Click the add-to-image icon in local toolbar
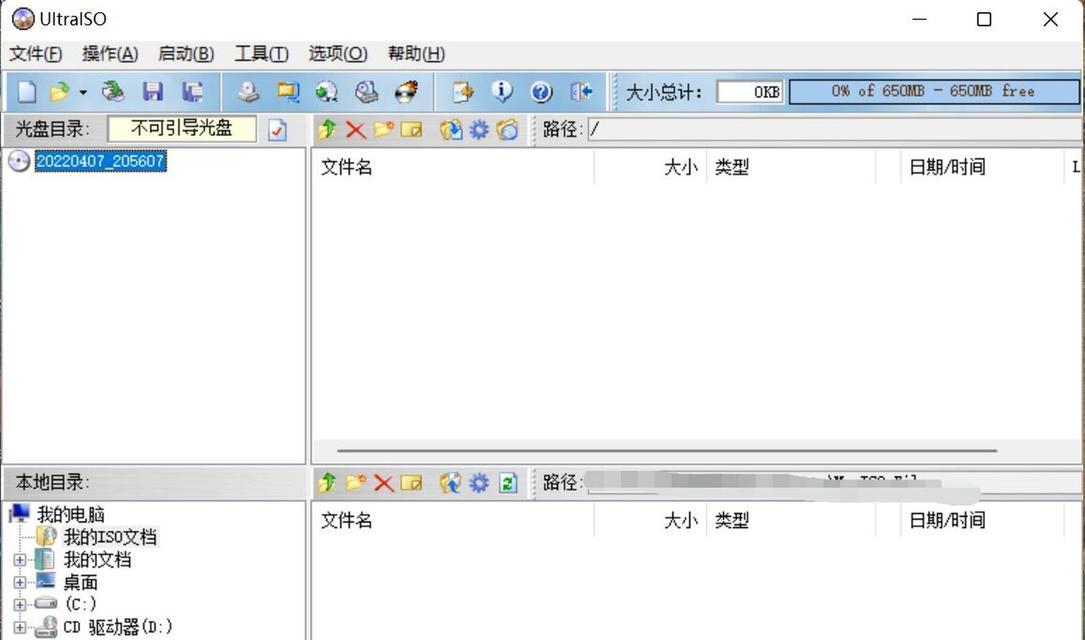The height and width of the screenshot is (640, 1085). 450,482
